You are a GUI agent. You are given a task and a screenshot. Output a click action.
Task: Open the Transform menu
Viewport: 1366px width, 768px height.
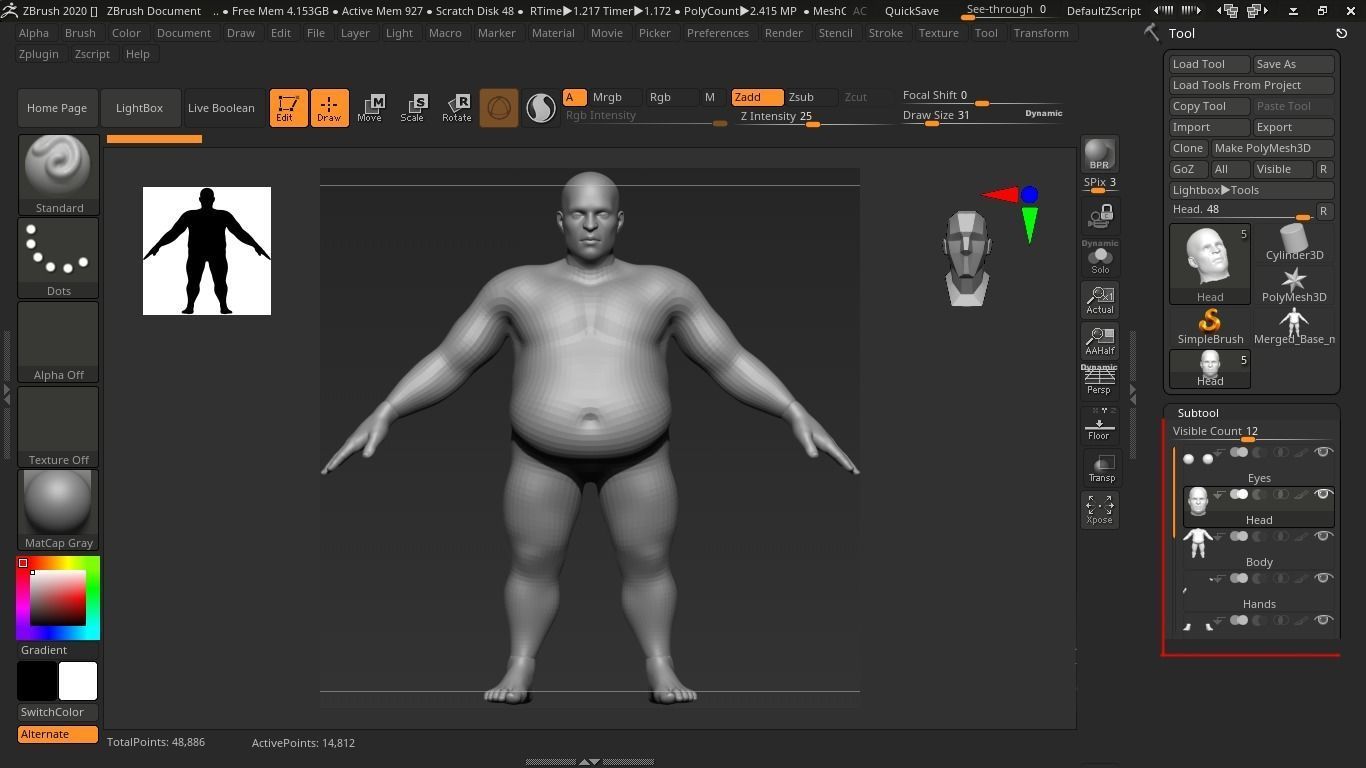click(1041, 33)
